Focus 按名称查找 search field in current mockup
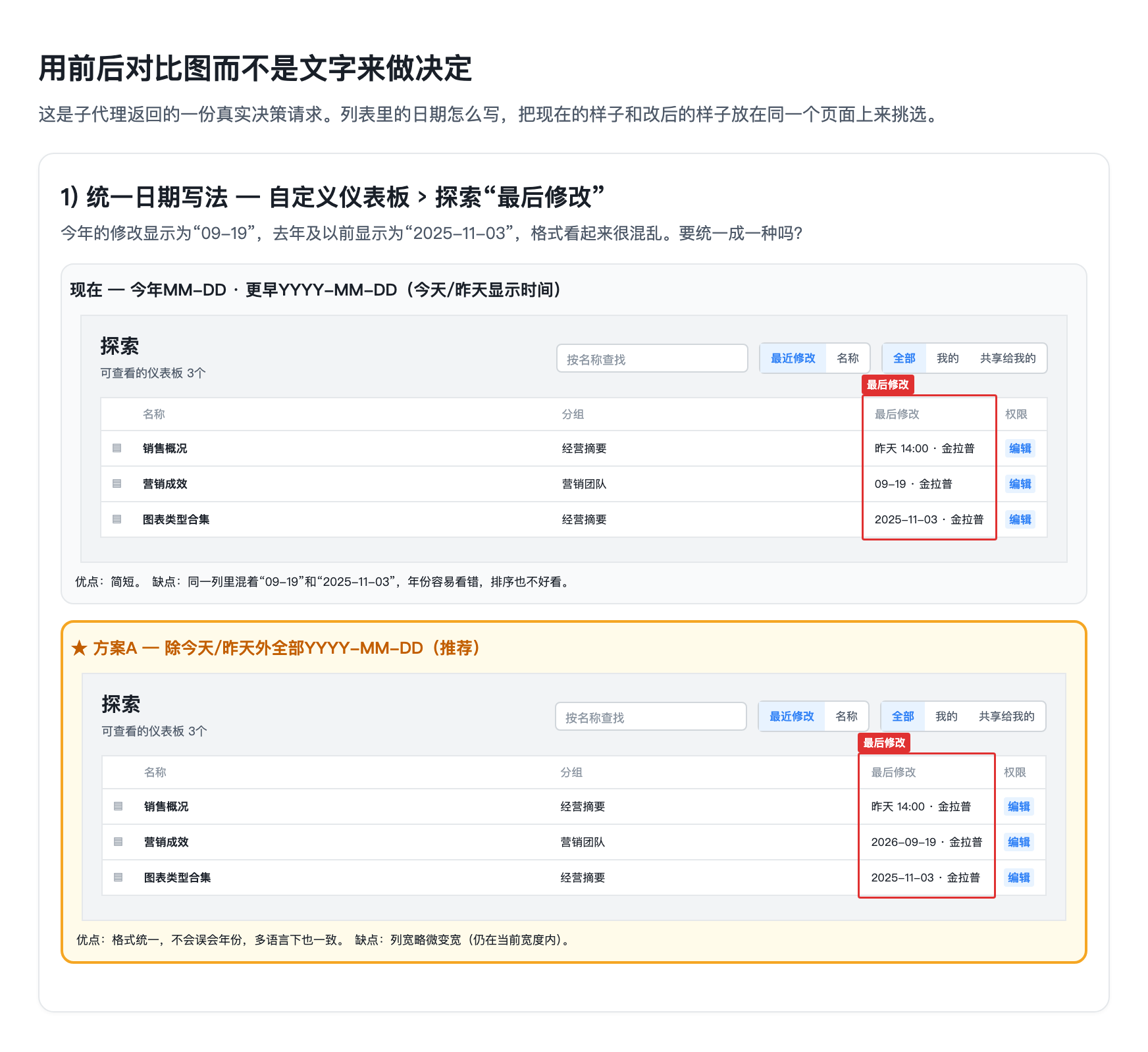 652,359
